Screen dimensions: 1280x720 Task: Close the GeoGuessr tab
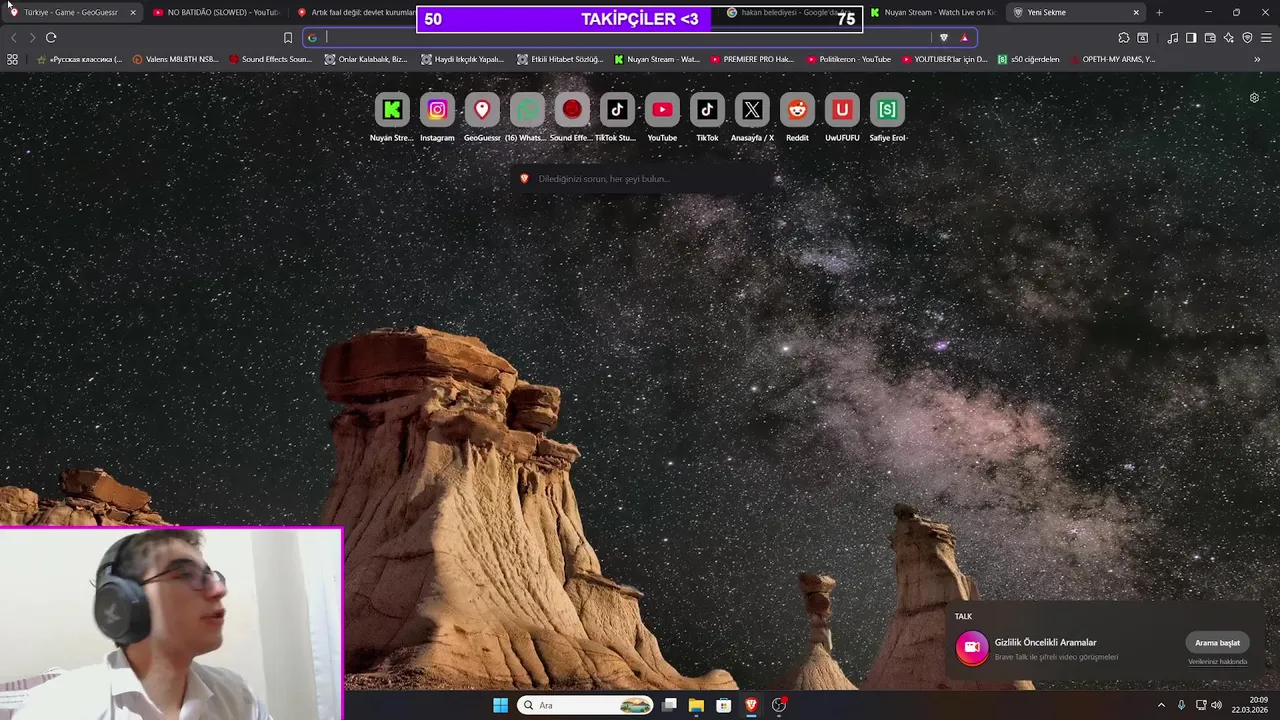pyautogui.click(x=132, y=12)
